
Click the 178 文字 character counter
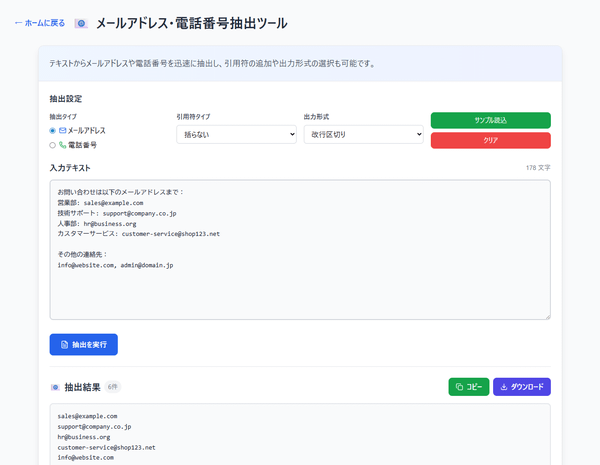(537, 168)
